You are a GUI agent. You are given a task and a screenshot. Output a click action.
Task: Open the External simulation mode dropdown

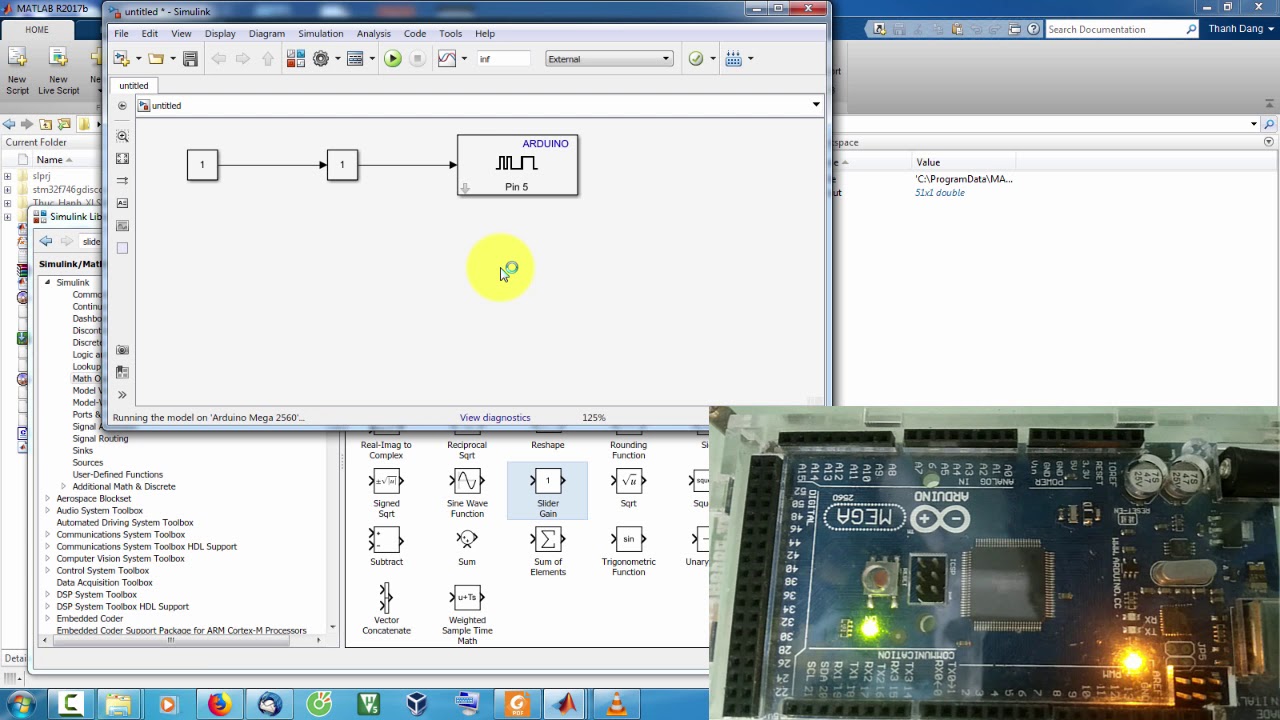609,59
